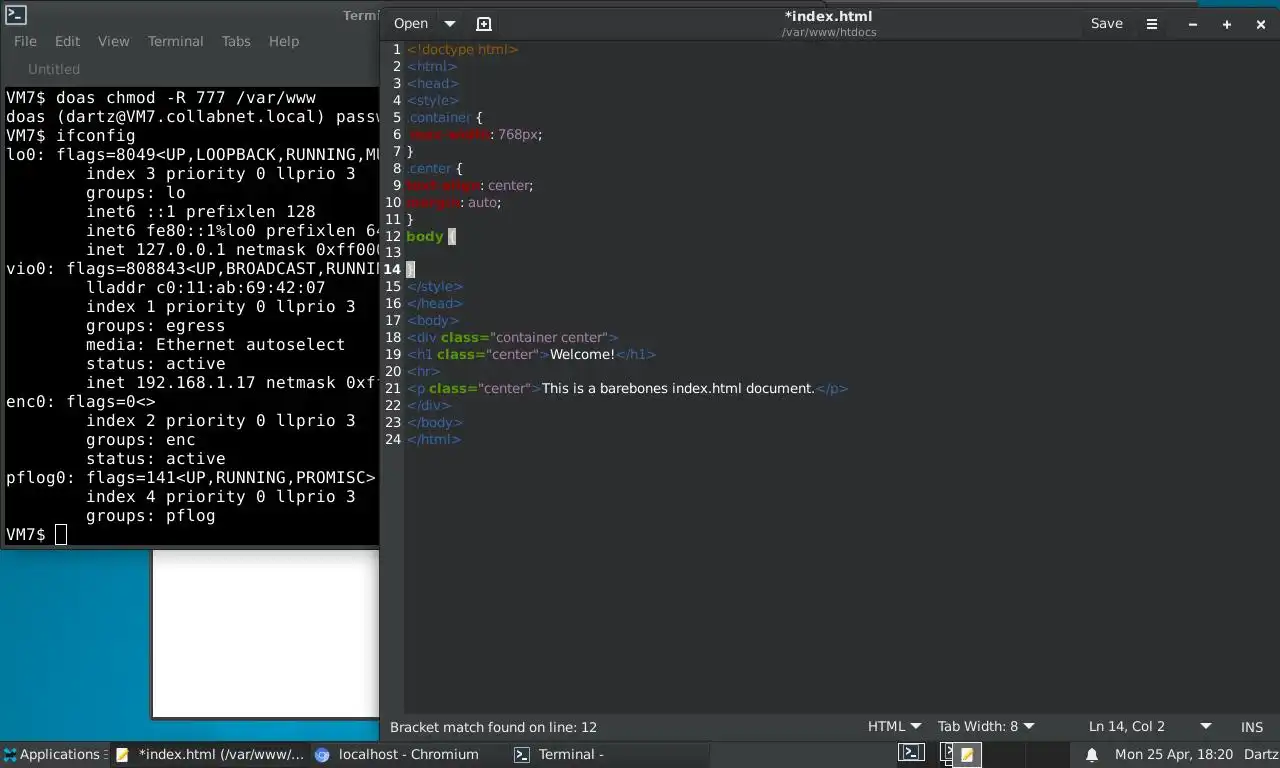Click 'groups: egress' line in Terminal
Screen dimensions: 1280x768
[156, 326]
